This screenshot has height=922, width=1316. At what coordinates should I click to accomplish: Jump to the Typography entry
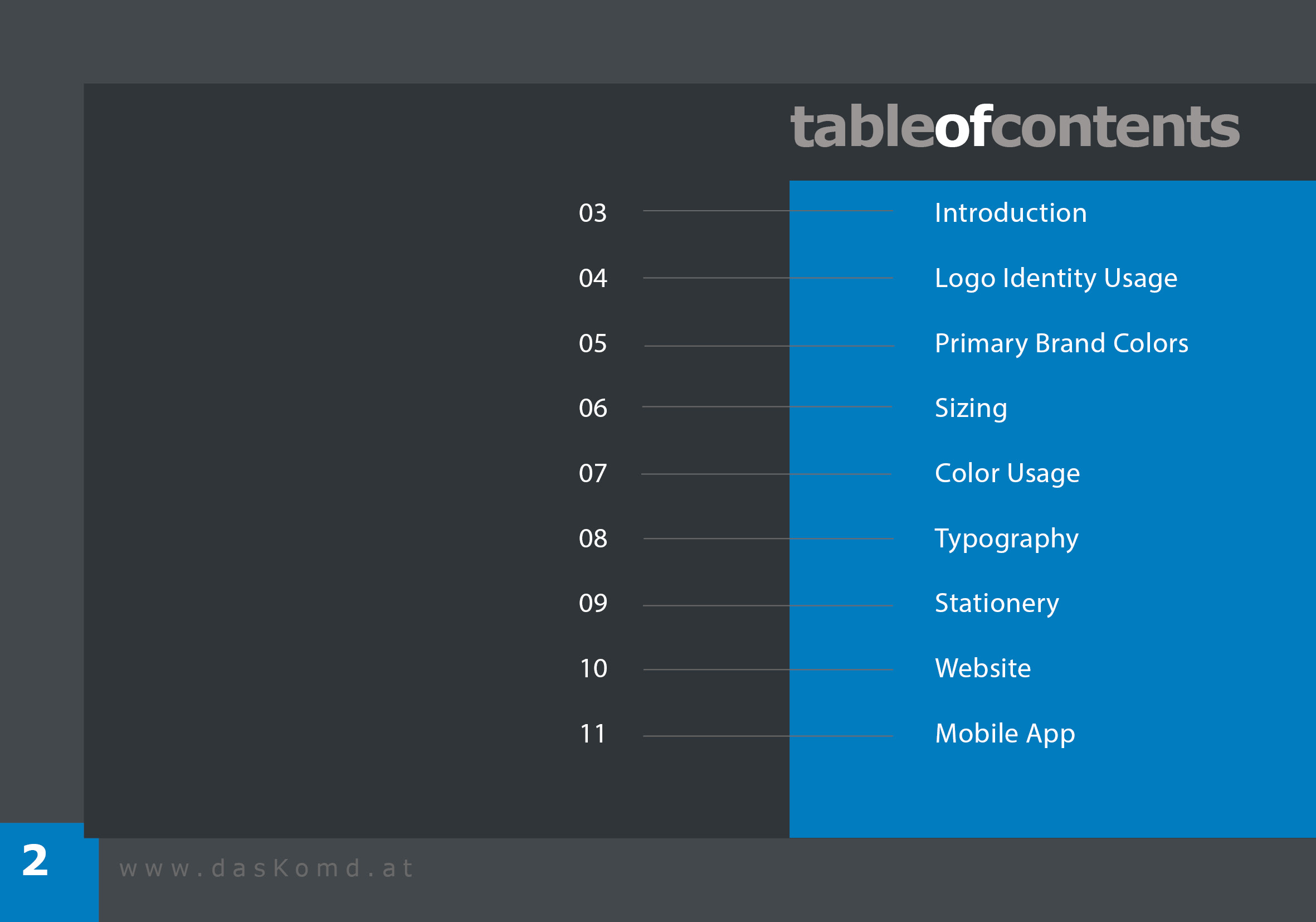click(1006, 538)
